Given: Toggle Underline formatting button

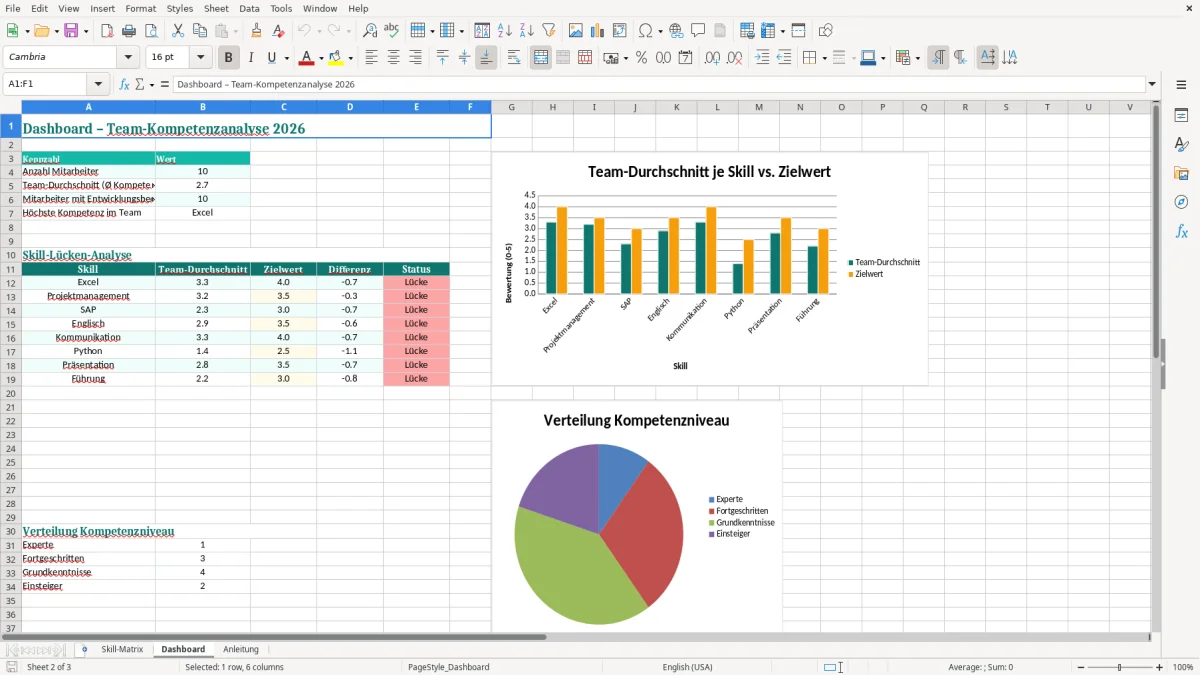Looking at the screenshot, I should pos(271,58).
